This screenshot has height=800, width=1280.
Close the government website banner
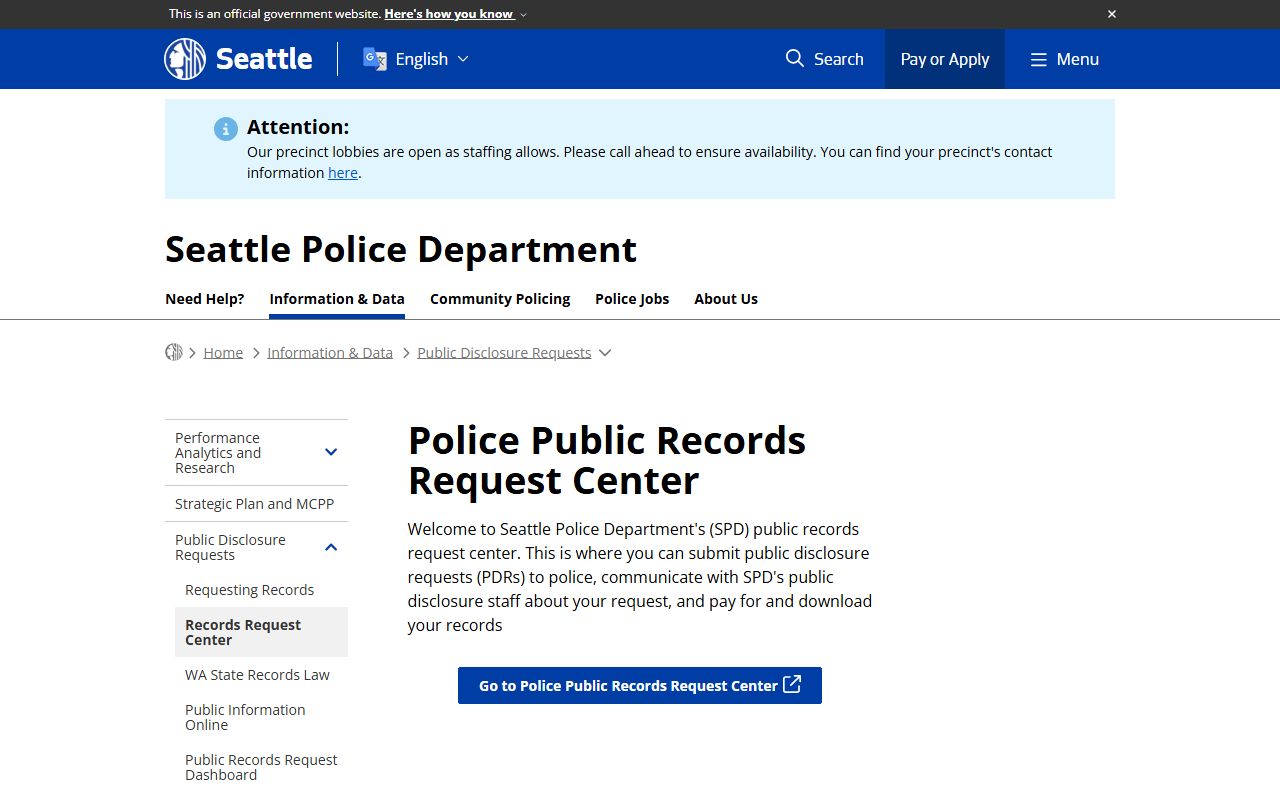pos(1111,14)
